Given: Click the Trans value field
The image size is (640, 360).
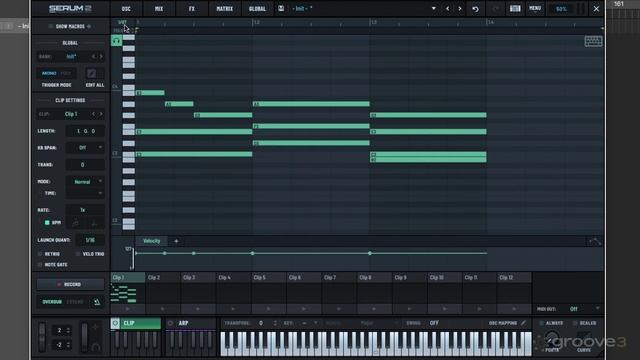Looking at the screenshot, I should tap(85, 165).
